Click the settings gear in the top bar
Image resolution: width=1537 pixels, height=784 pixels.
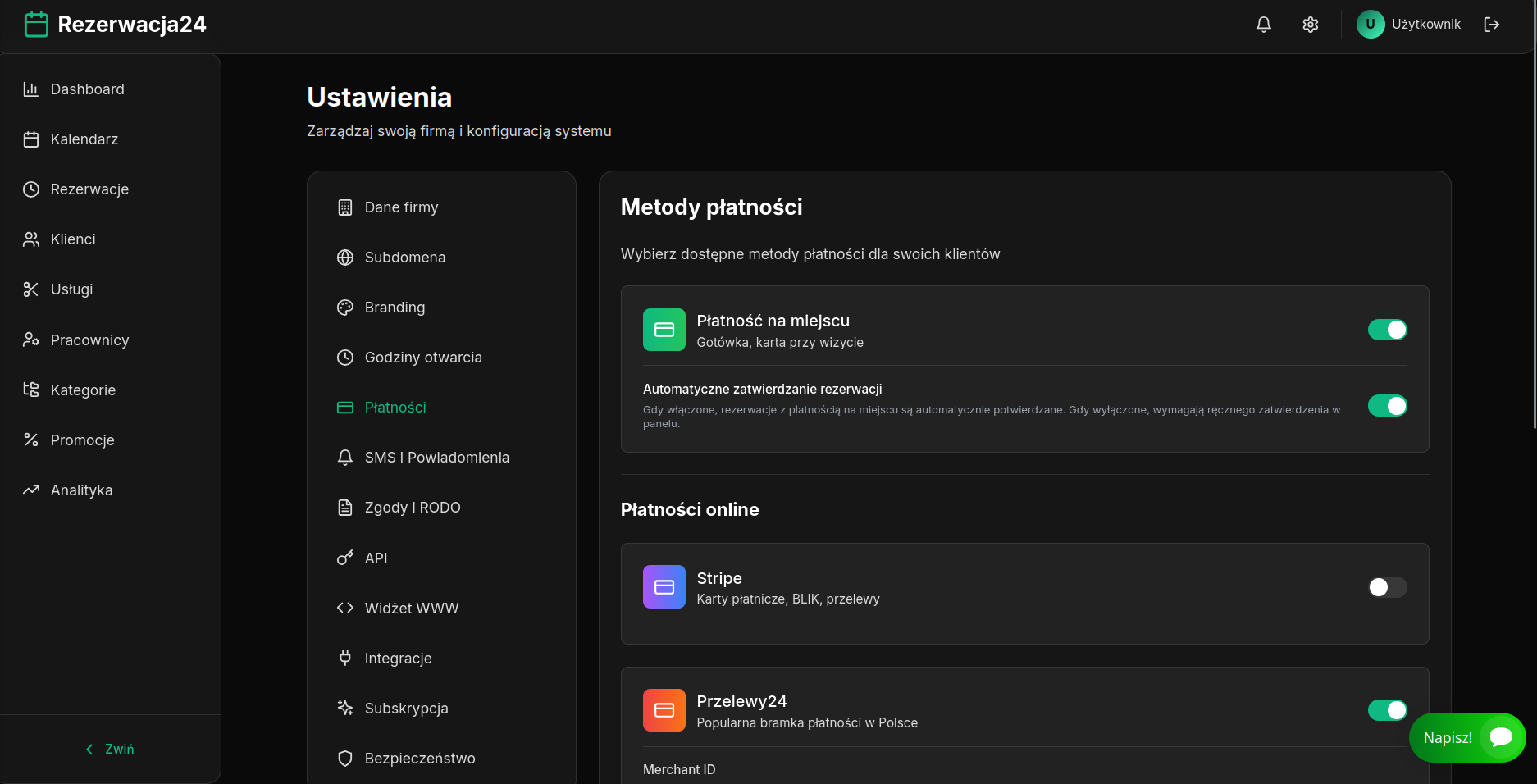(1310, 24)
